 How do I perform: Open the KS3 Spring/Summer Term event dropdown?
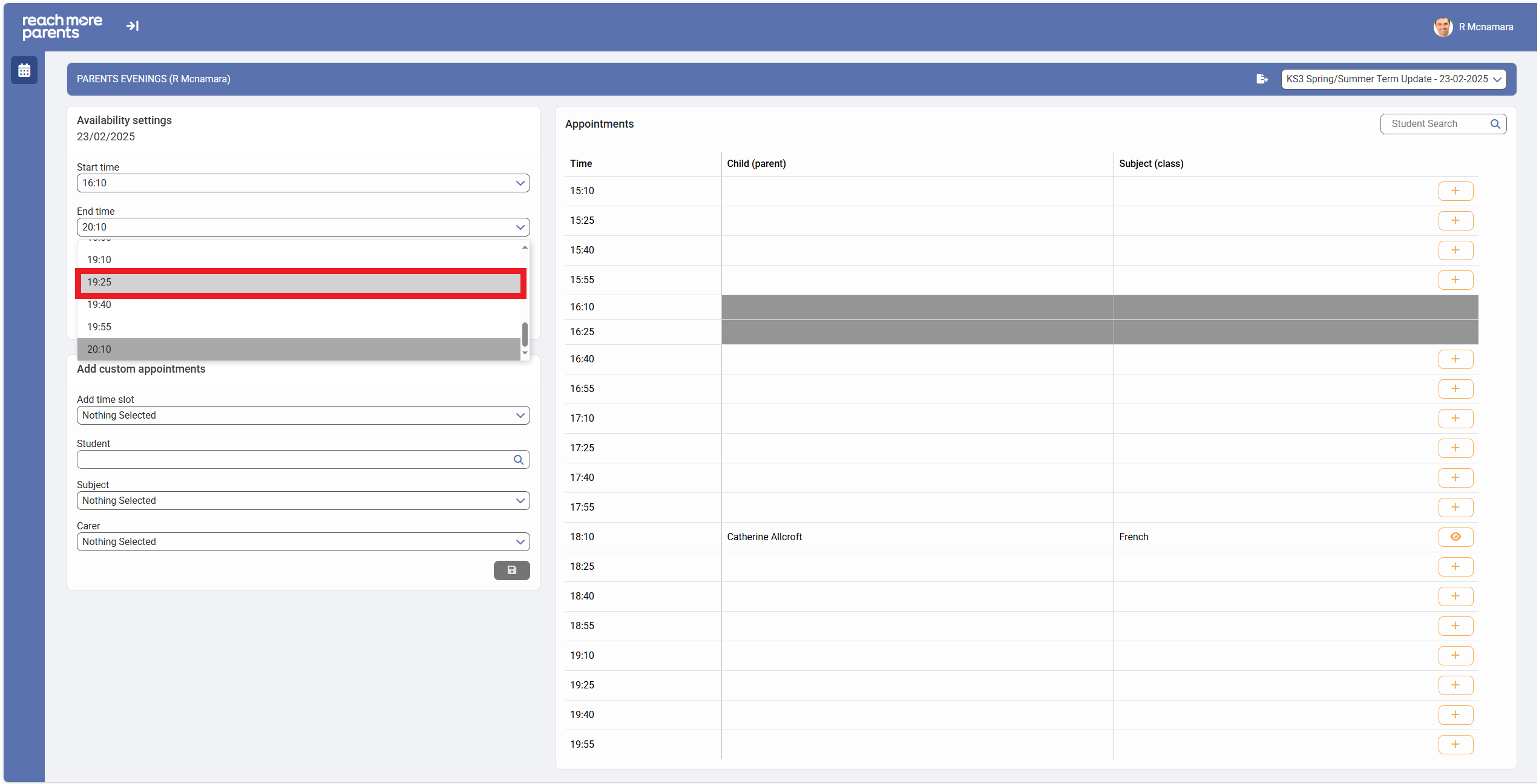(x=1393, y=79)
